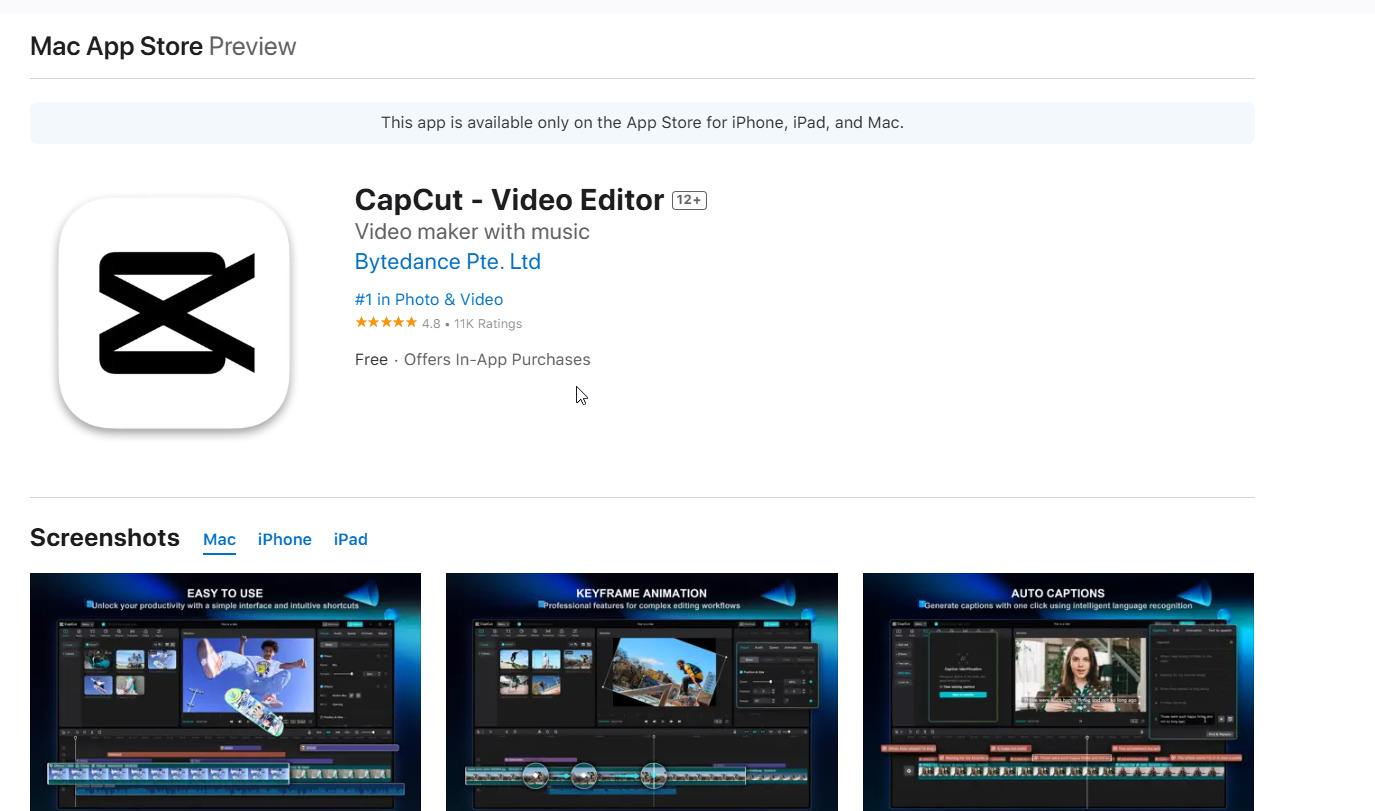1375x811 pixels.
Task: Open the #1 in Photo & Video ranking link
Action: pos(429,299)
